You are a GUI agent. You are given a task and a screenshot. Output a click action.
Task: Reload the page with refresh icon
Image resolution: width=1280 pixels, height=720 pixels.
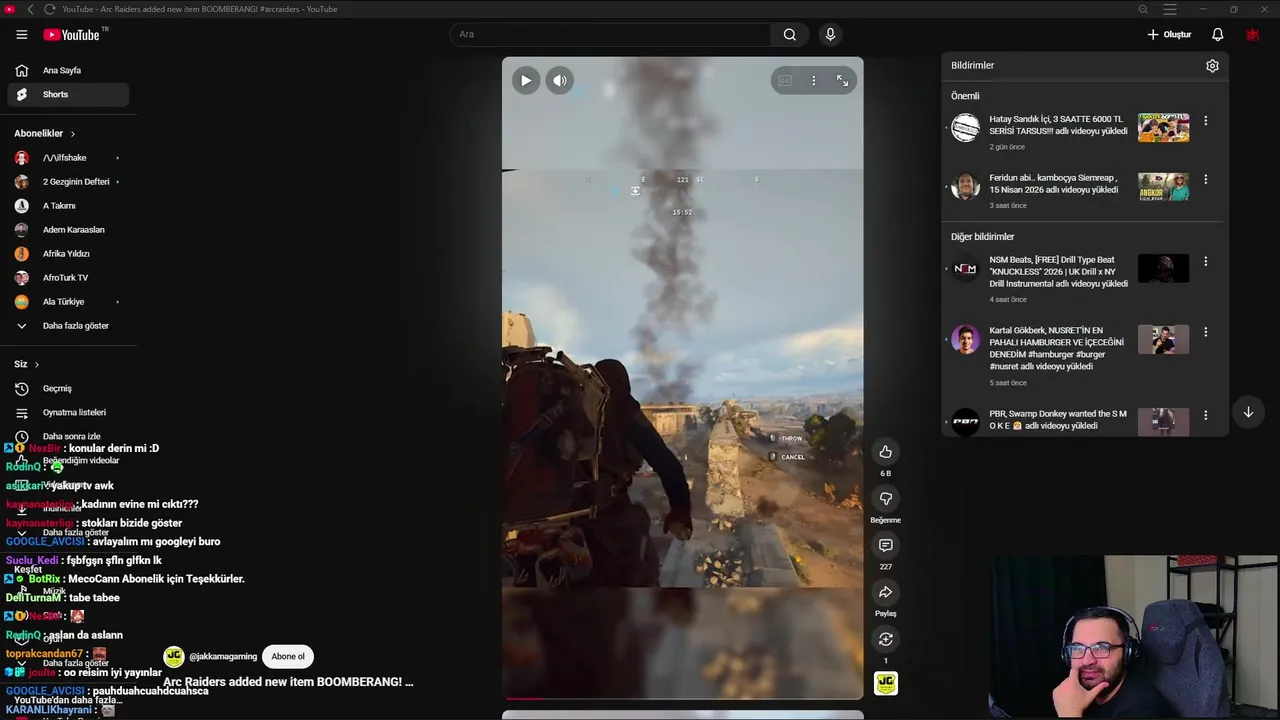tap(49, 9)
